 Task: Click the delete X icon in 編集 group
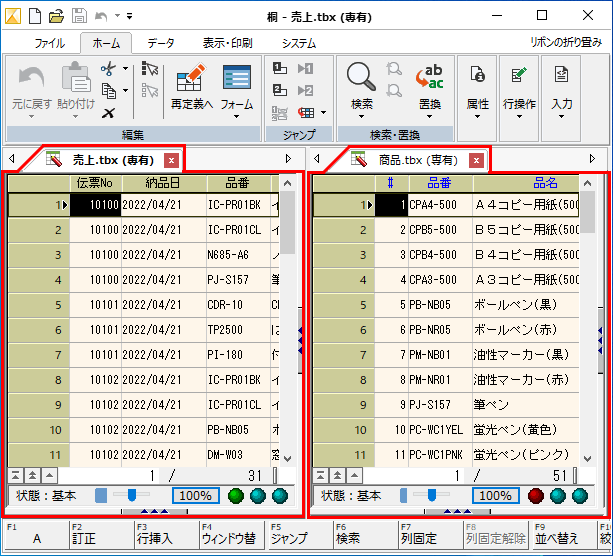click(108, 113)
